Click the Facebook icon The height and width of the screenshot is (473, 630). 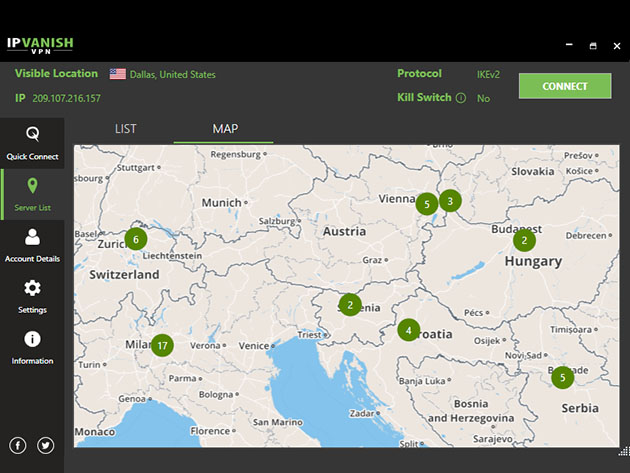pyautogui.click(x=18, y=445)
